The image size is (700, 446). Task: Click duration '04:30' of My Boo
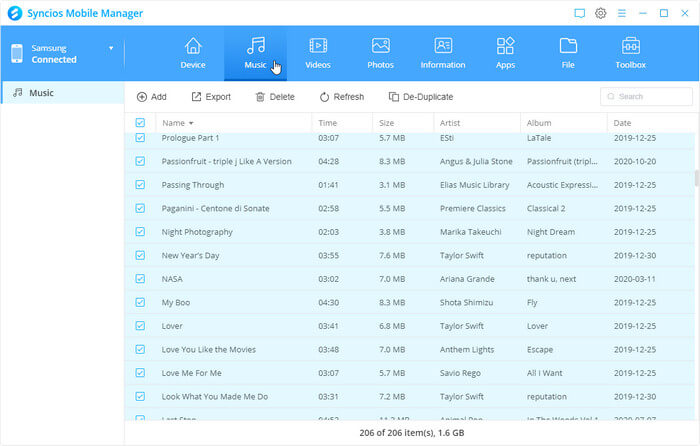coord(329,303)
